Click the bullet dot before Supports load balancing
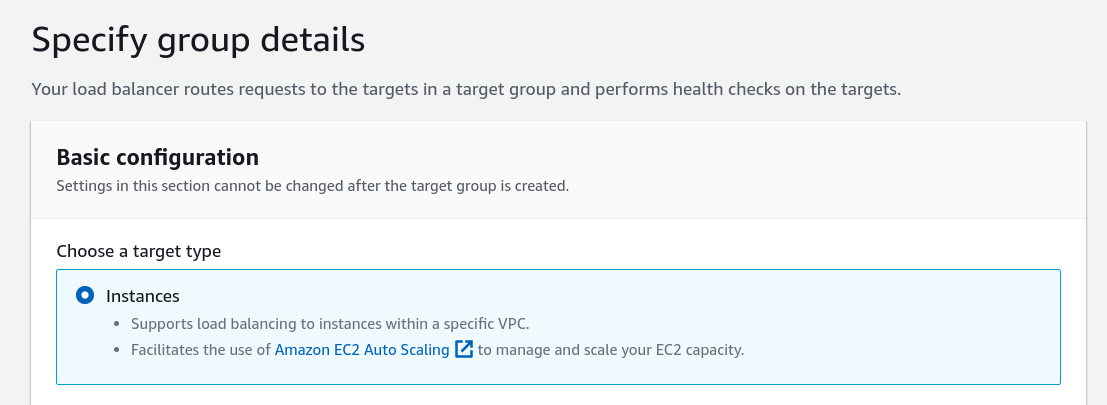The width and height of the screenshot is (1107, 405). (118, 324)
